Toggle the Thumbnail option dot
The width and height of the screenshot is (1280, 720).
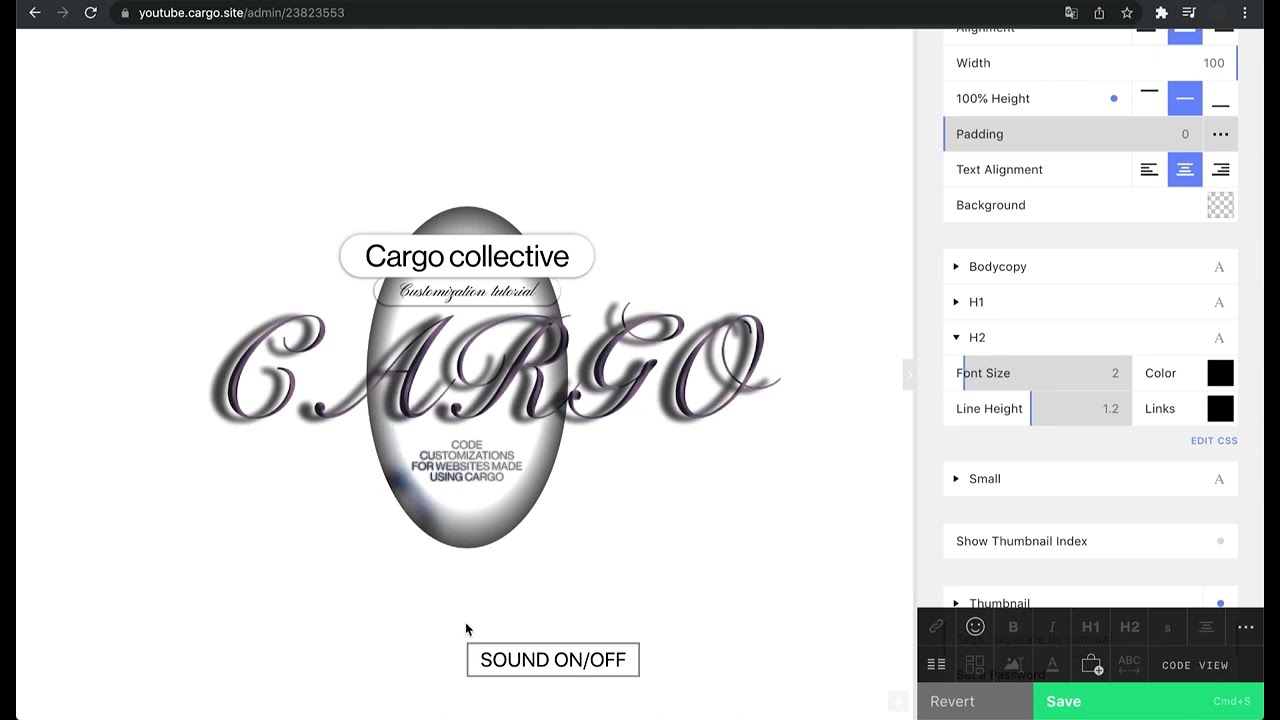click(1220, 603)
